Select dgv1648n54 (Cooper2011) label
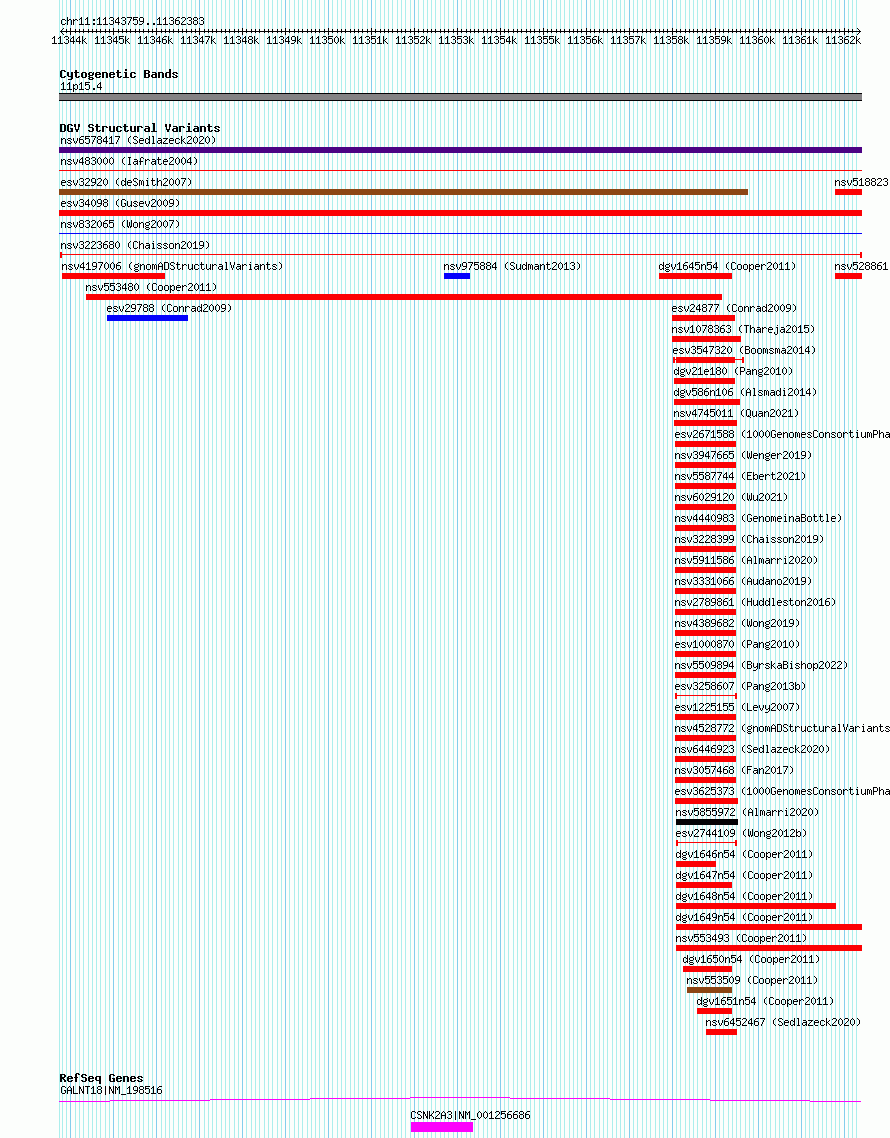Screen dimensions: 890x1138 (x=744, y=898)
